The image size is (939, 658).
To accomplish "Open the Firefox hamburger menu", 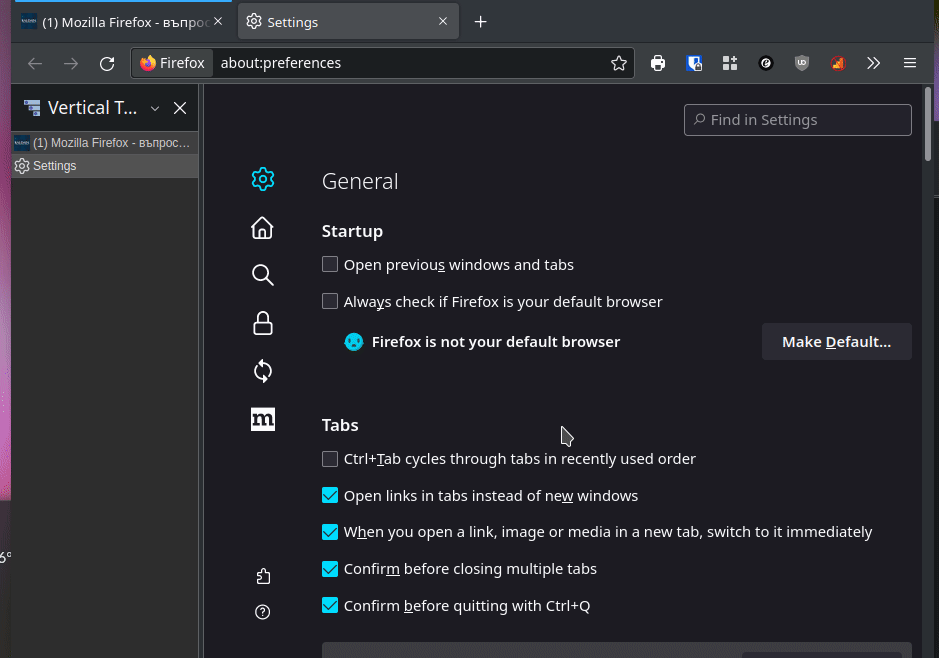I will click(x=910, y=63).
